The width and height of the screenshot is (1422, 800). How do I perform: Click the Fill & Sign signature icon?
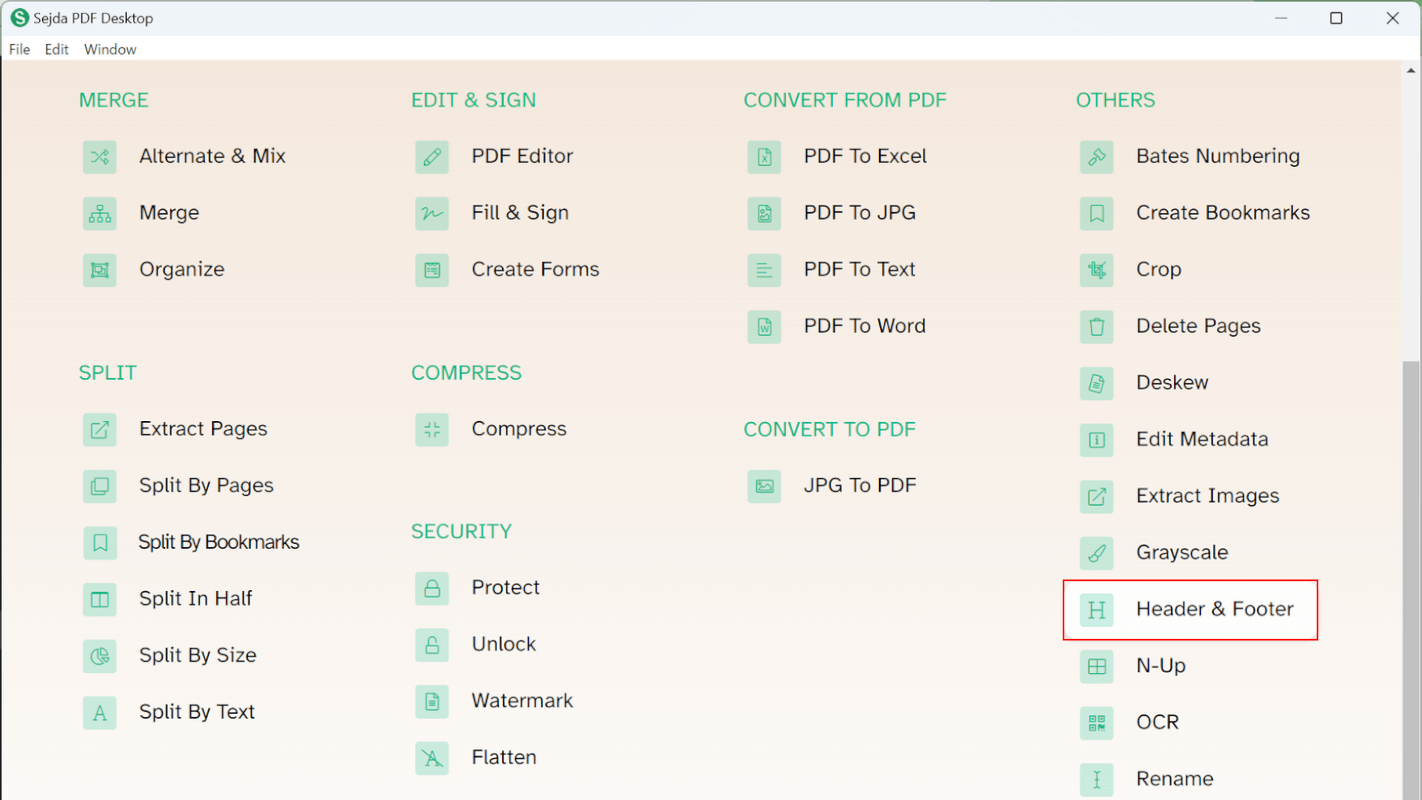(x=432, y=213)
